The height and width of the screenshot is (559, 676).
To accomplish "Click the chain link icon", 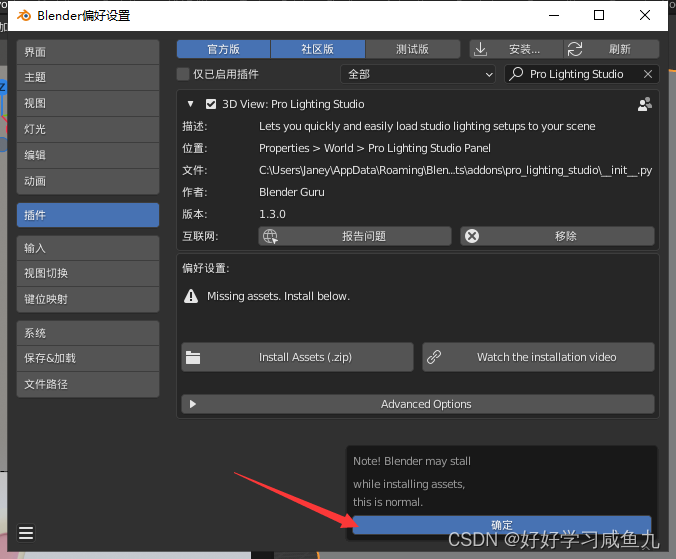I will pyautogui.click(x=434, y=357).
